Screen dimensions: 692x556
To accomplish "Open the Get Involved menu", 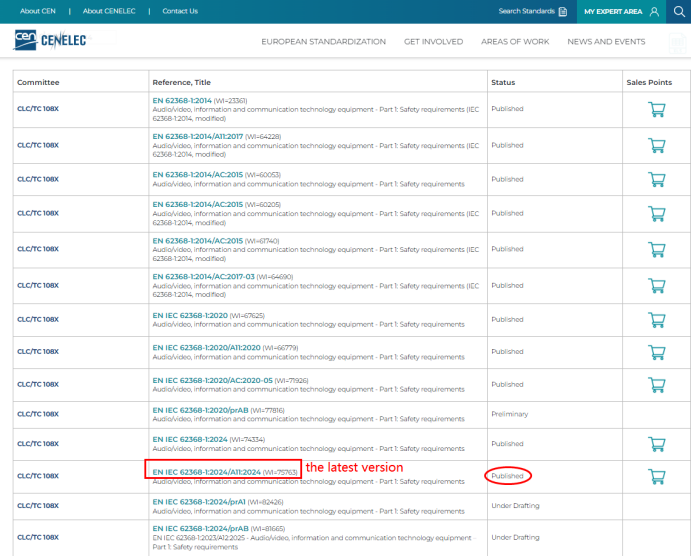I will tap(433, 42).
